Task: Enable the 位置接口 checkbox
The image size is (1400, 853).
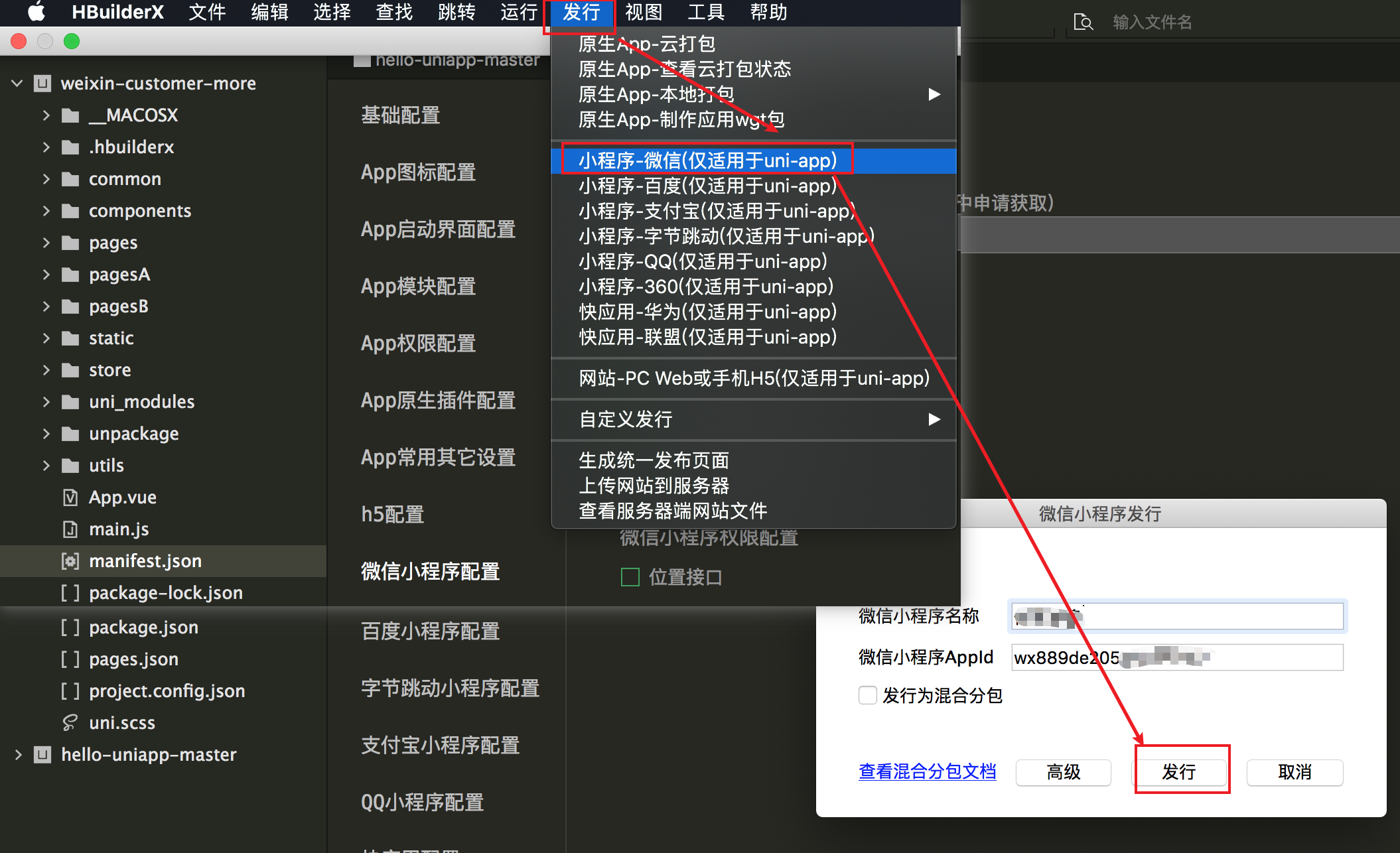Action: coord(630,577)
